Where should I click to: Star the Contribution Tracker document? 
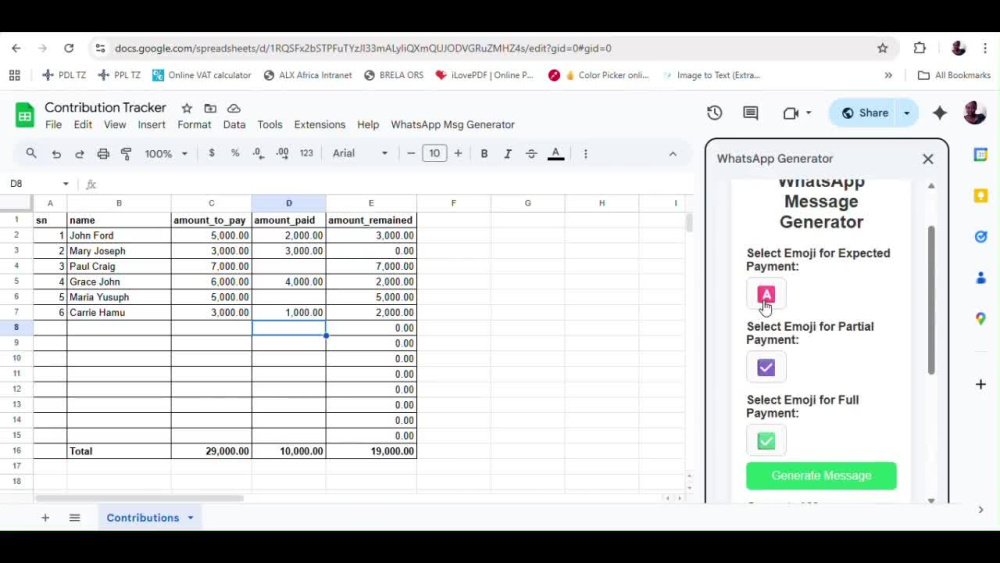[187, 108]
